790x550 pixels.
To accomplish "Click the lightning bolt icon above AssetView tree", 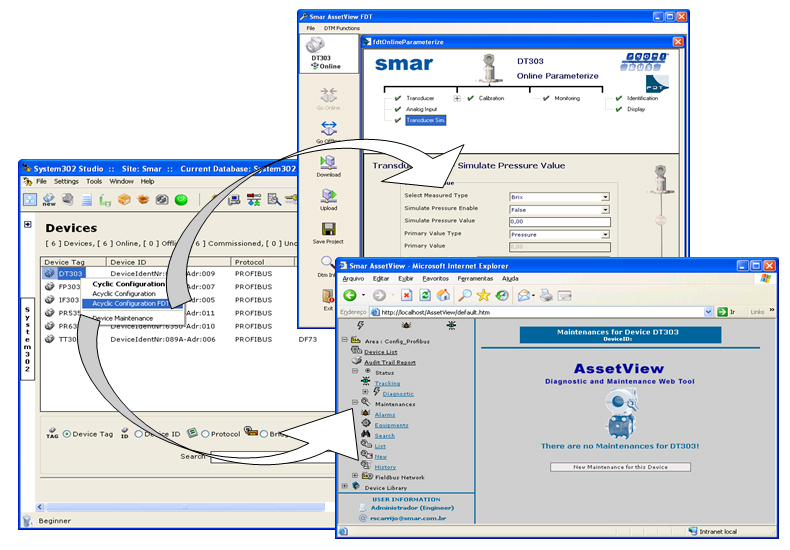I will (x=360, y=325).
